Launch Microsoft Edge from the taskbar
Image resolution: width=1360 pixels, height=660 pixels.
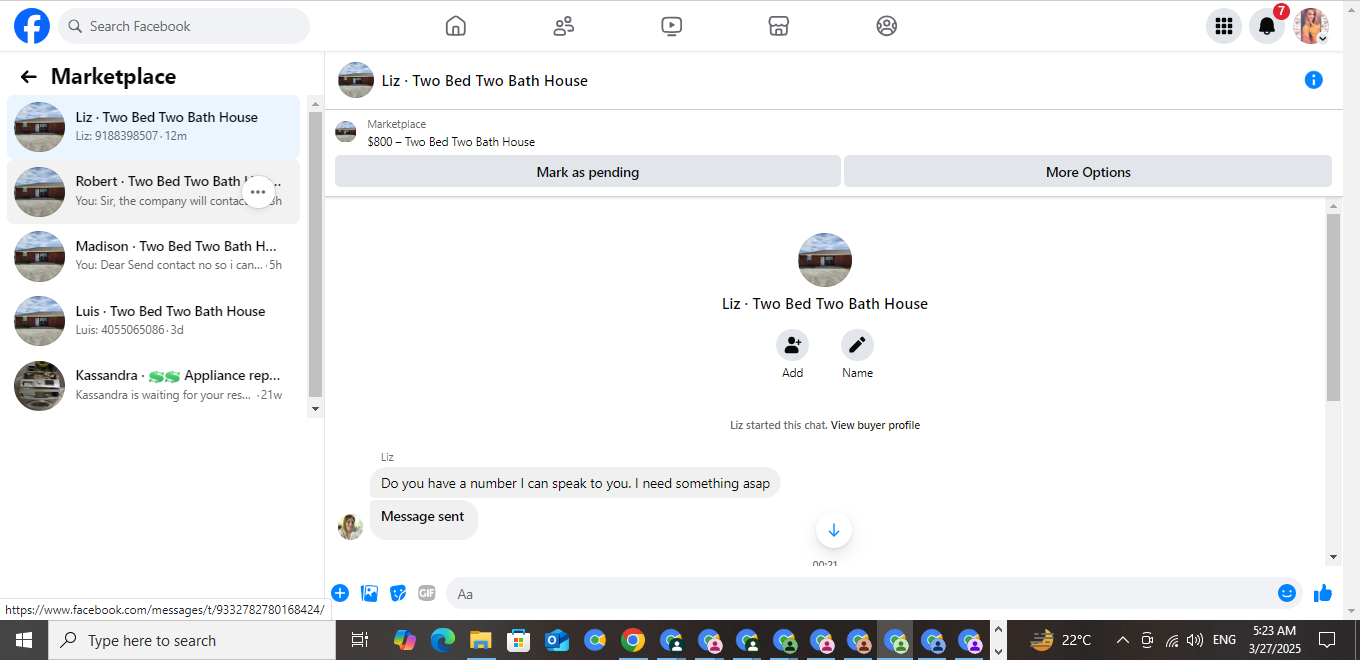[x=442, y=640]
